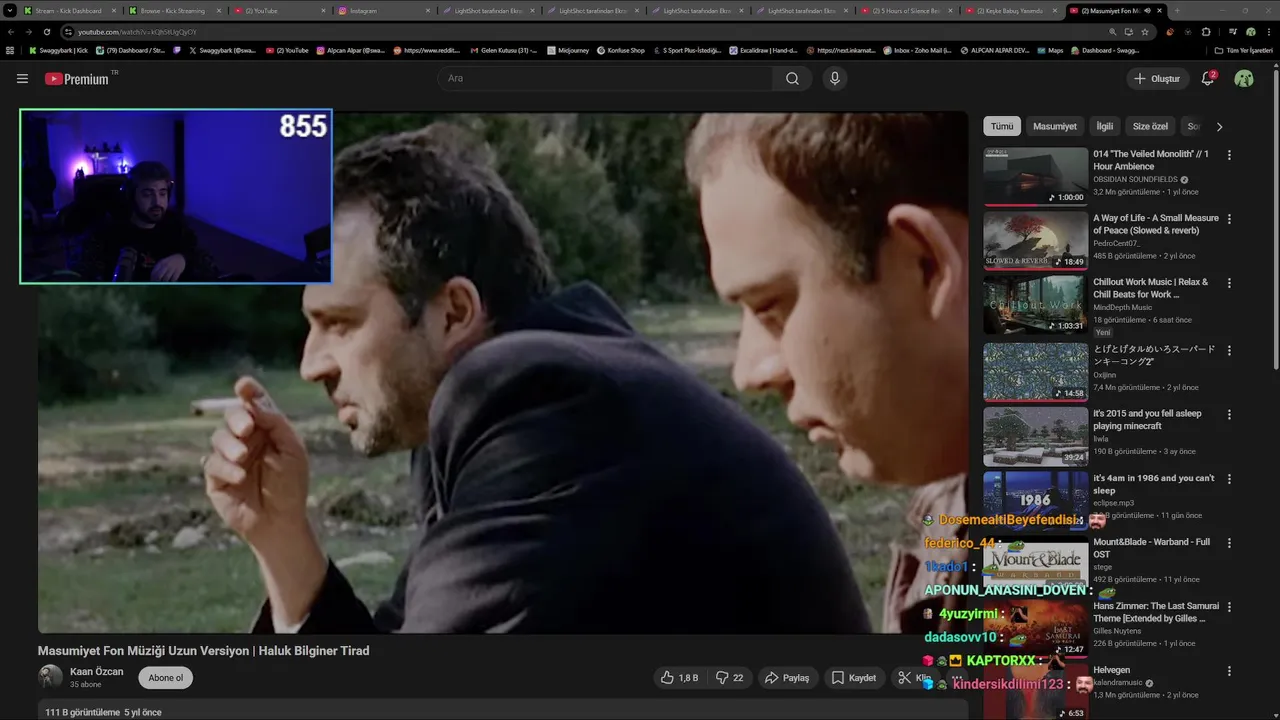This screenshot has width=1280, height=720.
Task: Open A Way of Life thumbnail
Action: (1035, 241)
